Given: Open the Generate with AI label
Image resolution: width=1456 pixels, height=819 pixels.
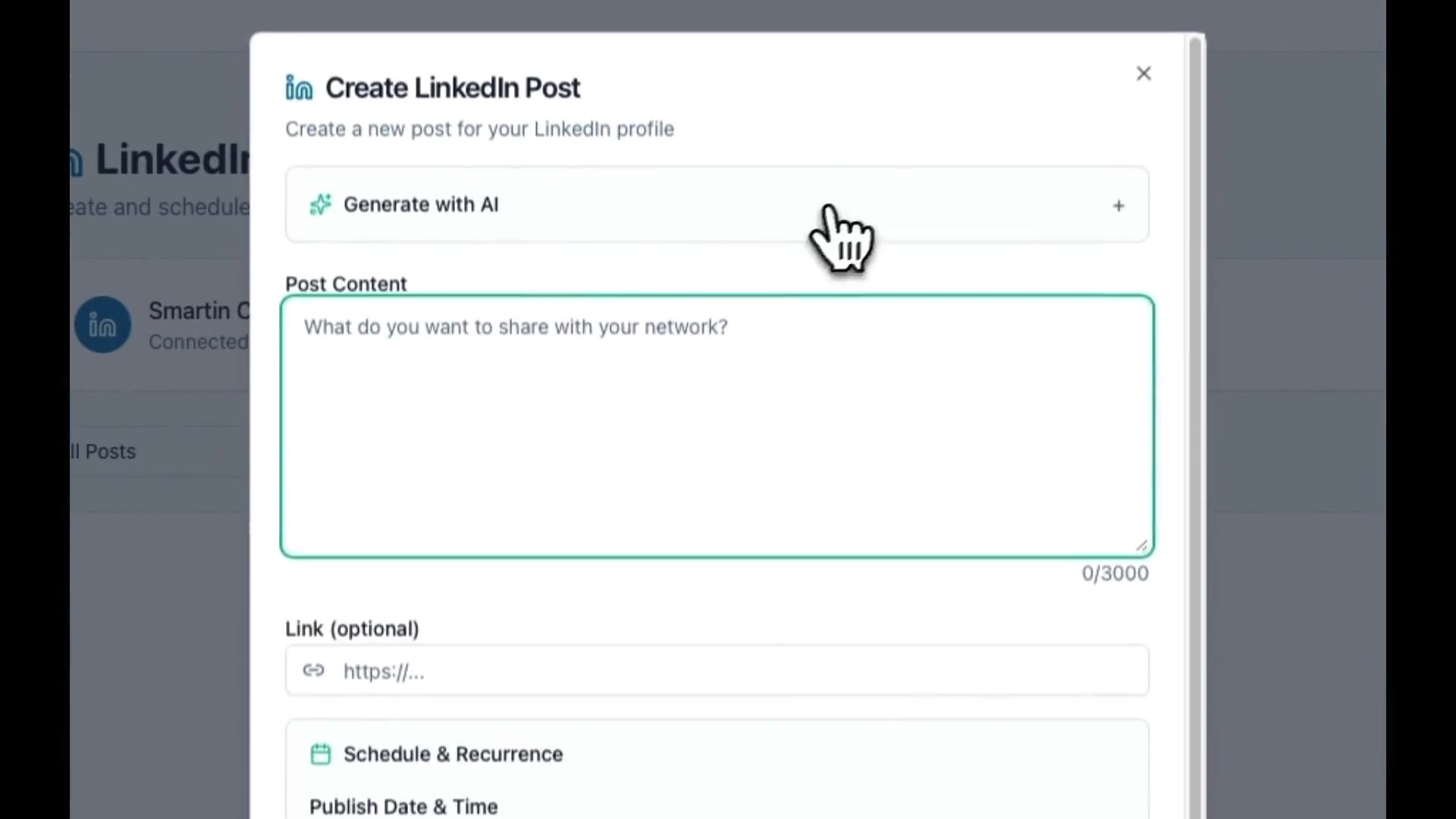Looking at the screenshot, I should click(x=421, y=205).
